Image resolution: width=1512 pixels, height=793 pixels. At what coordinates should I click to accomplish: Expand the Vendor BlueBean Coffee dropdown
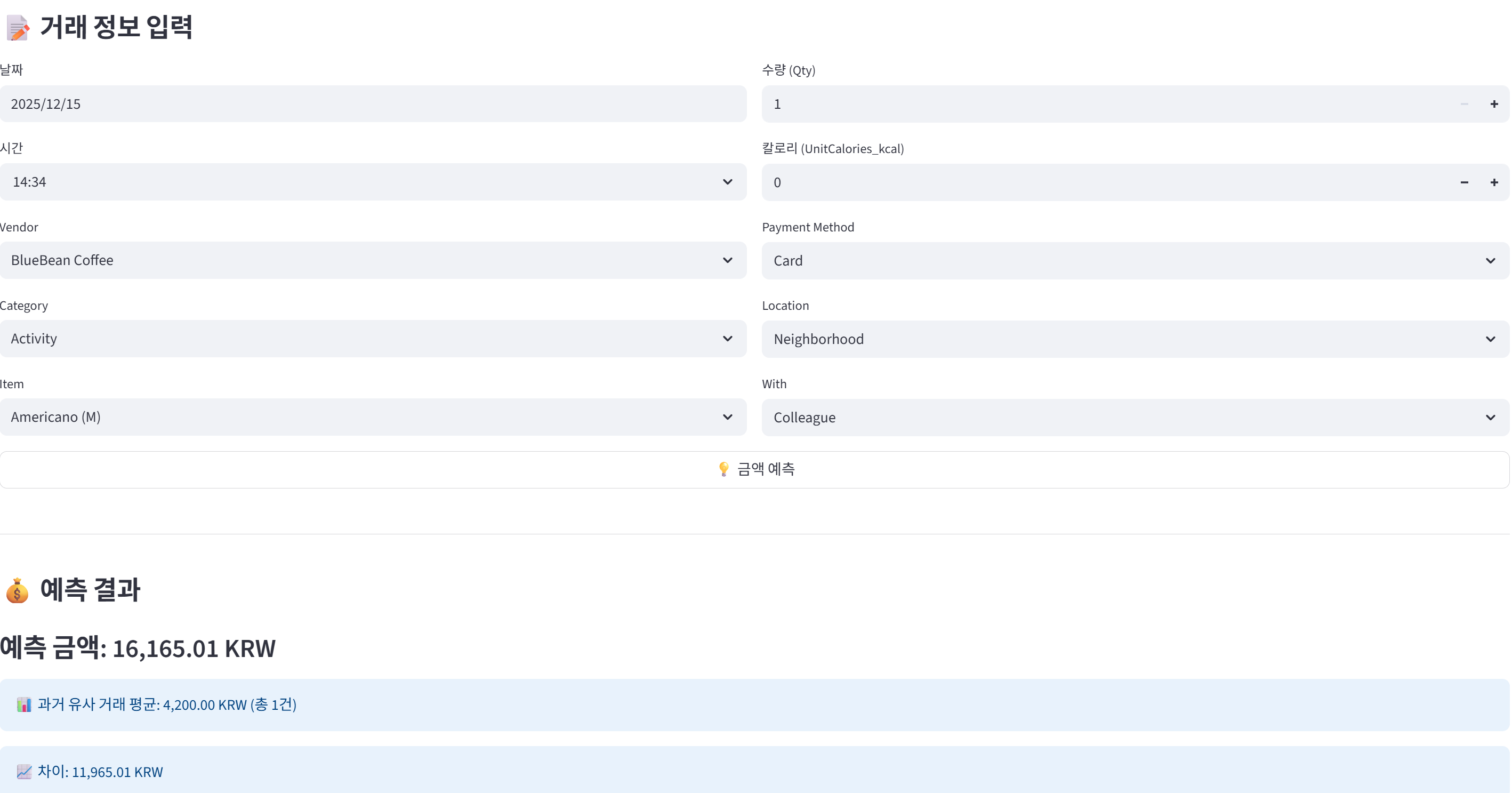tap(373, 260)
